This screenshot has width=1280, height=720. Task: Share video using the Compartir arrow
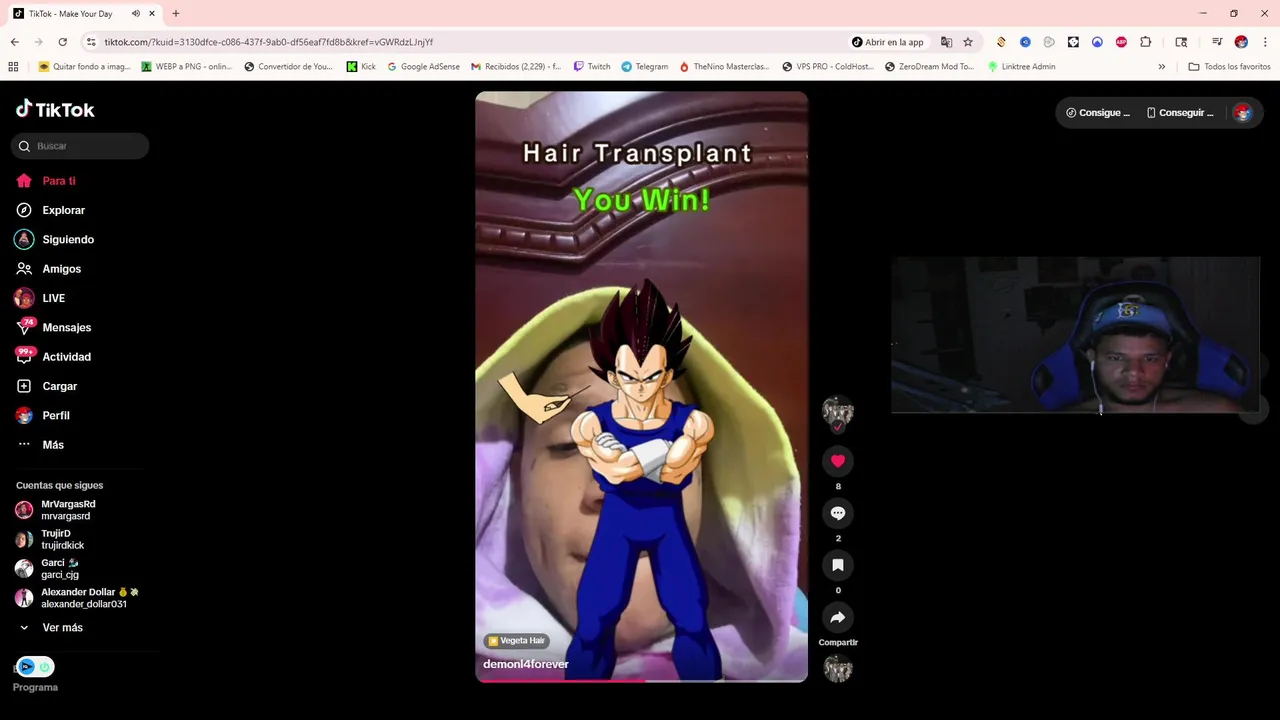pos(838,617)
